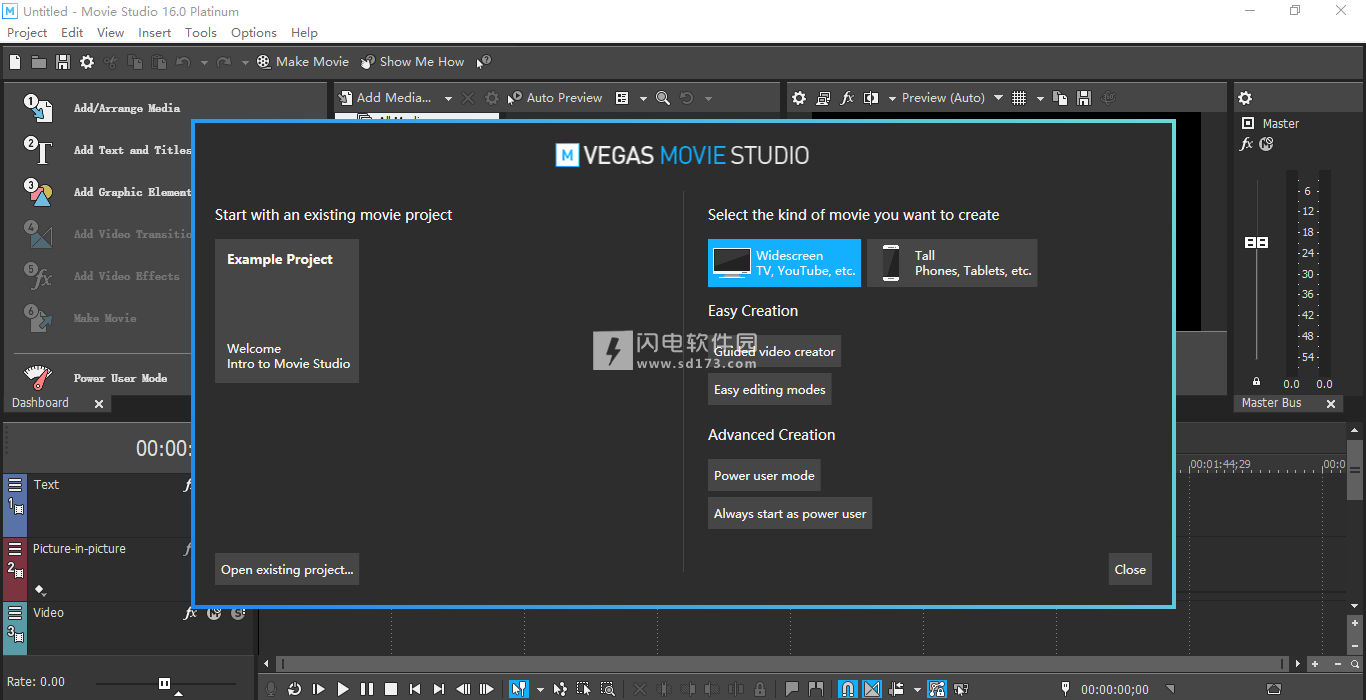This screenshot has height=700, width=1366.
Task: Click the Open existing project button
Action: [287, 570]
